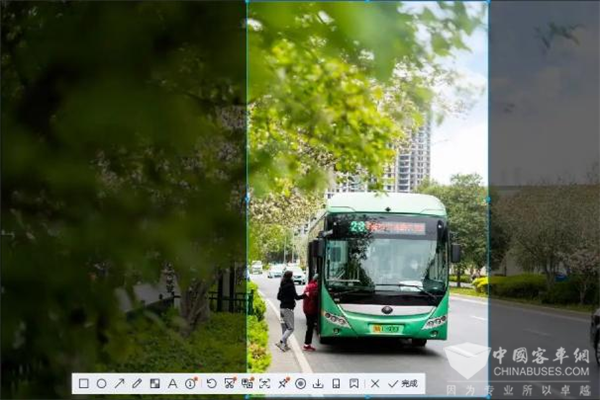Cancel the screenshot with the X icon
This screenshot has height=400, width=600.
point(375,383)
